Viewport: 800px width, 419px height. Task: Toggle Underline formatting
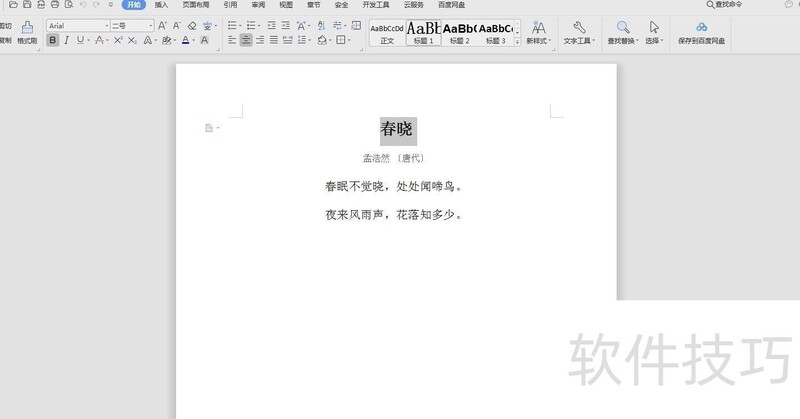click(80, 40)
